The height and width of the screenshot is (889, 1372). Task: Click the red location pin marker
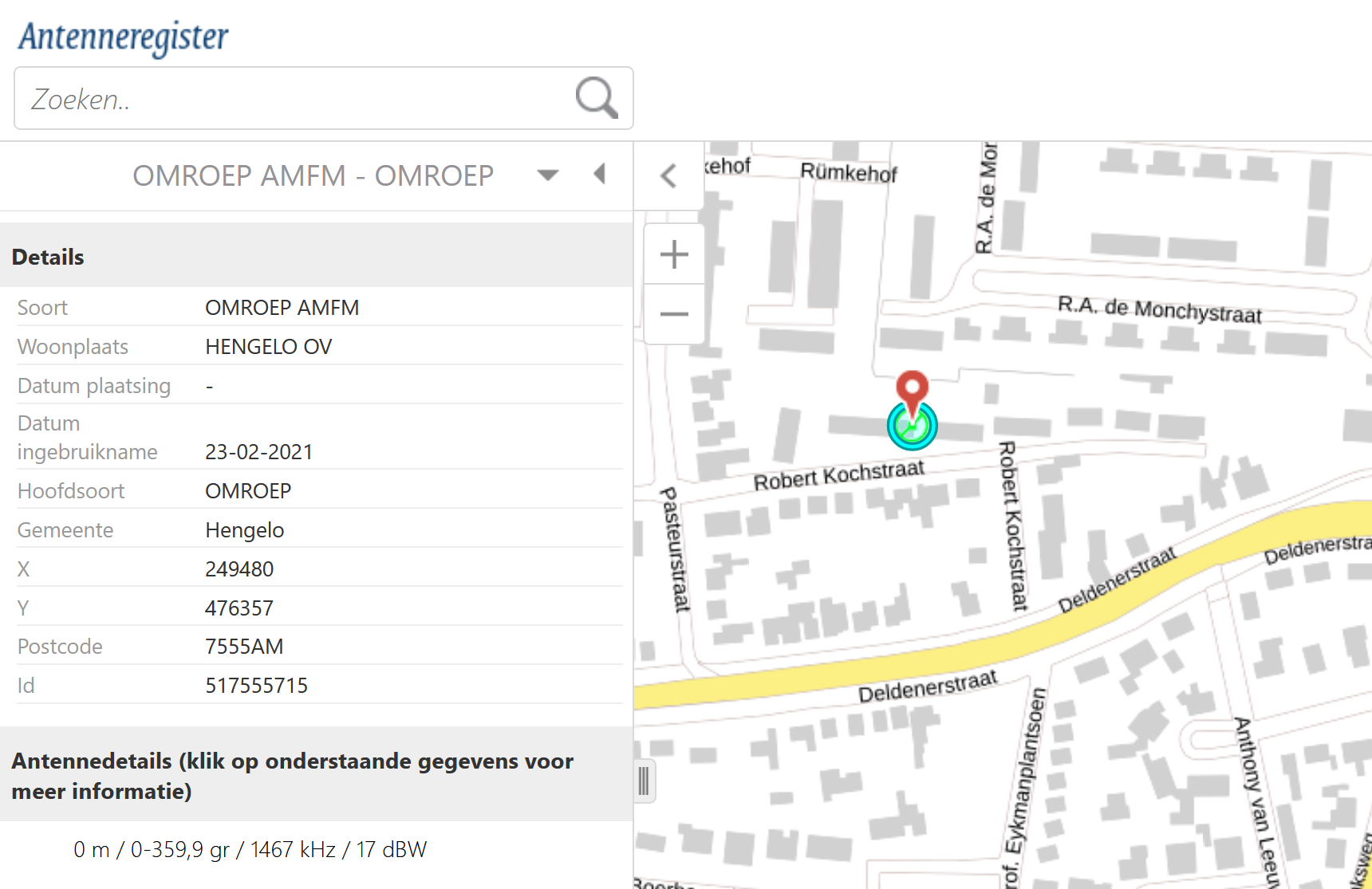912,388
